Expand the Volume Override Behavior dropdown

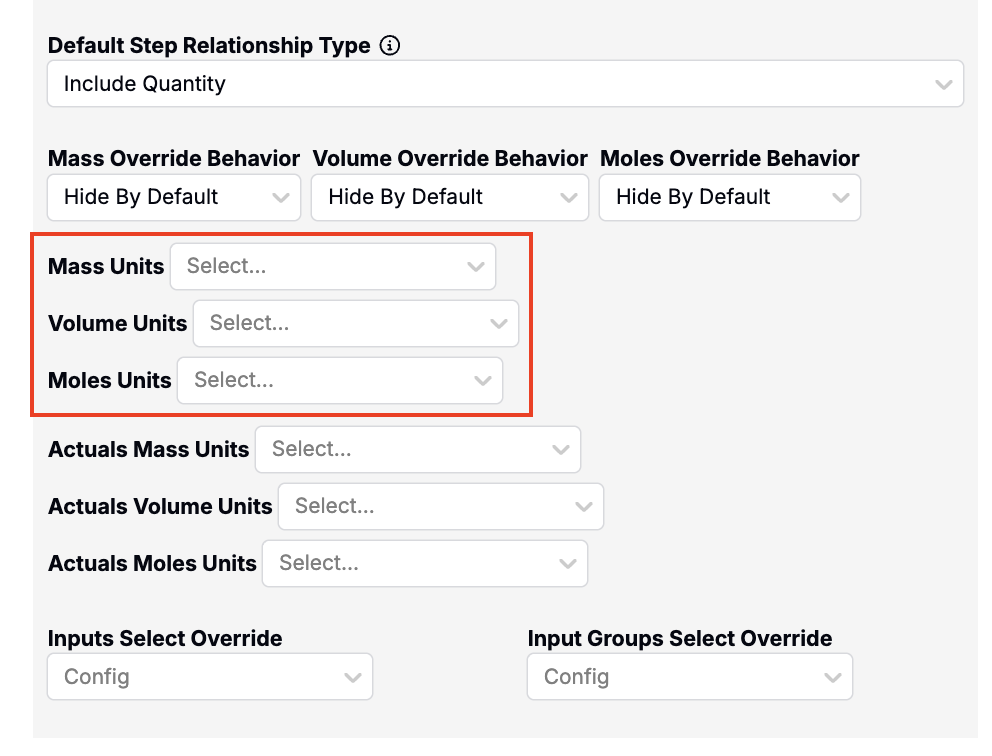coord(449,197)
